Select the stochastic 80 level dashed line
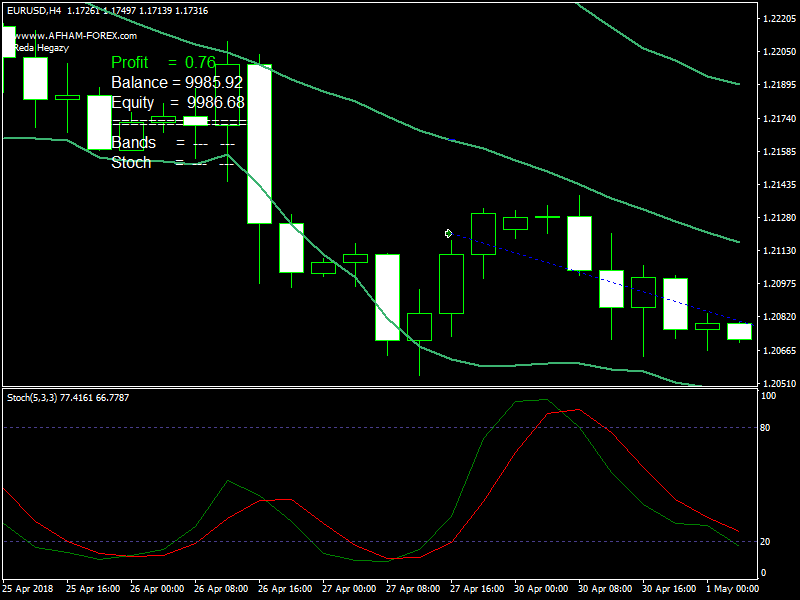The image size is (800, 600). point(300,427)
